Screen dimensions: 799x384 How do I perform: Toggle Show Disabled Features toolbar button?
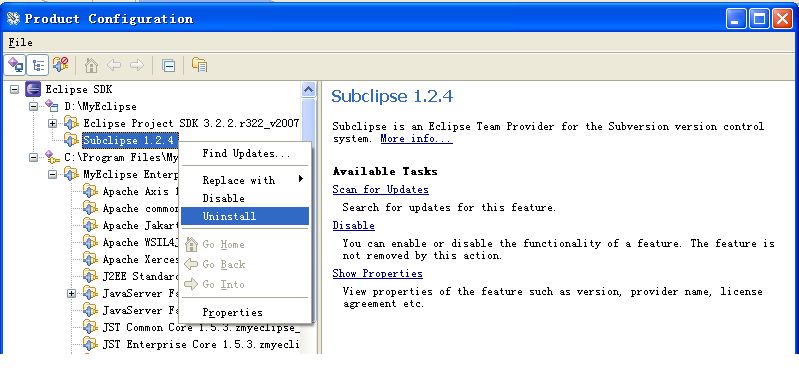click(61, 65)
